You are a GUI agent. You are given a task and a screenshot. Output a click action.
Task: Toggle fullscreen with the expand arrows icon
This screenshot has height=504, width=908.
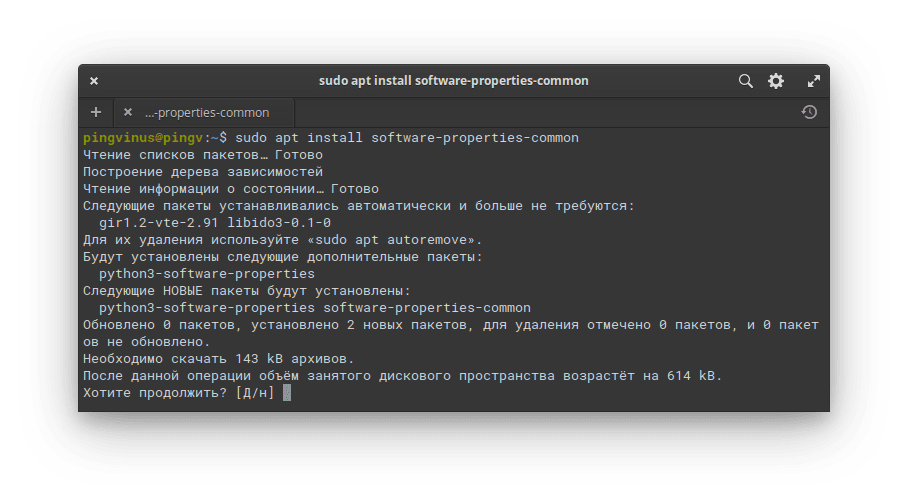tap(814, 81)
